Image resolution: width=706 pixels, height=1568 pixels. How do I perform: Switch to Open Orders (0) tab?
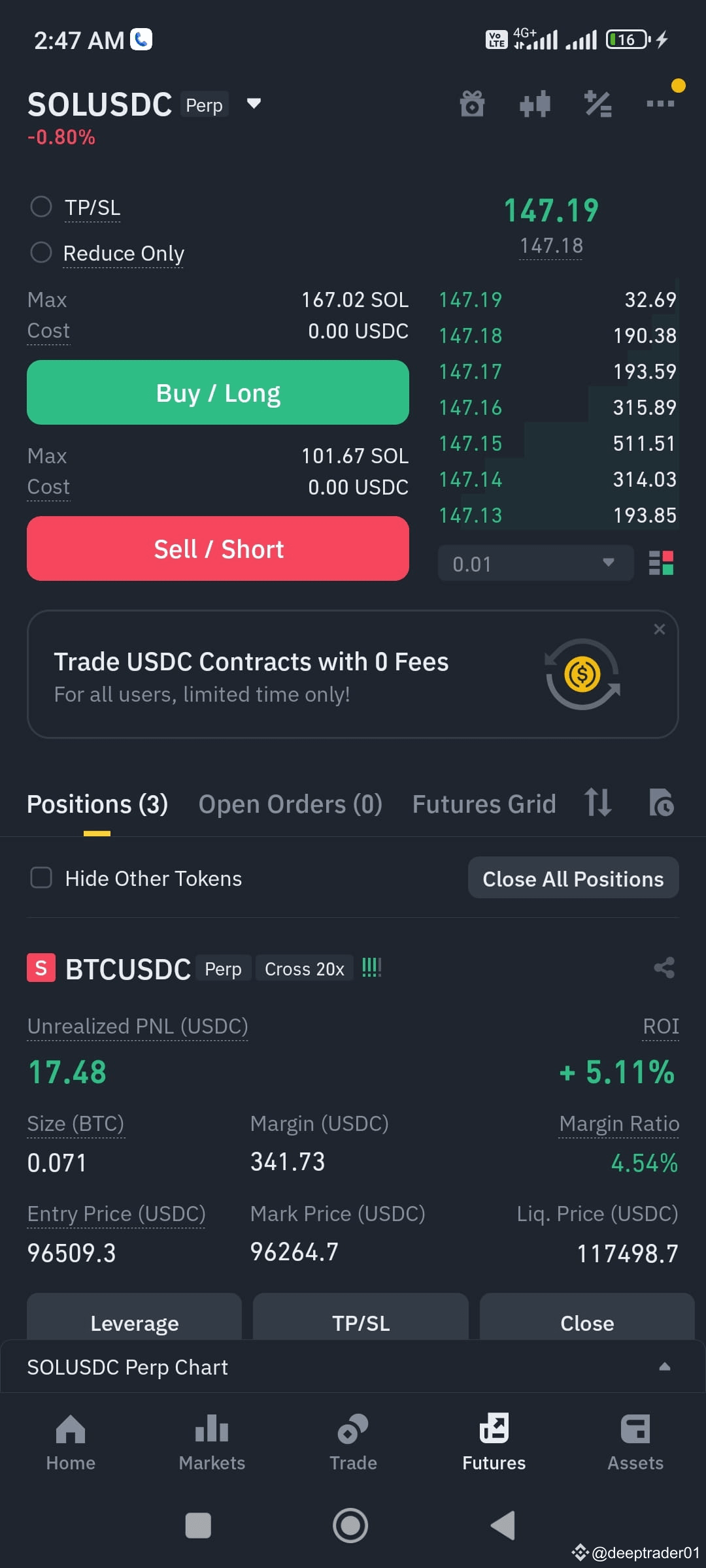click(x=290, y=804)
